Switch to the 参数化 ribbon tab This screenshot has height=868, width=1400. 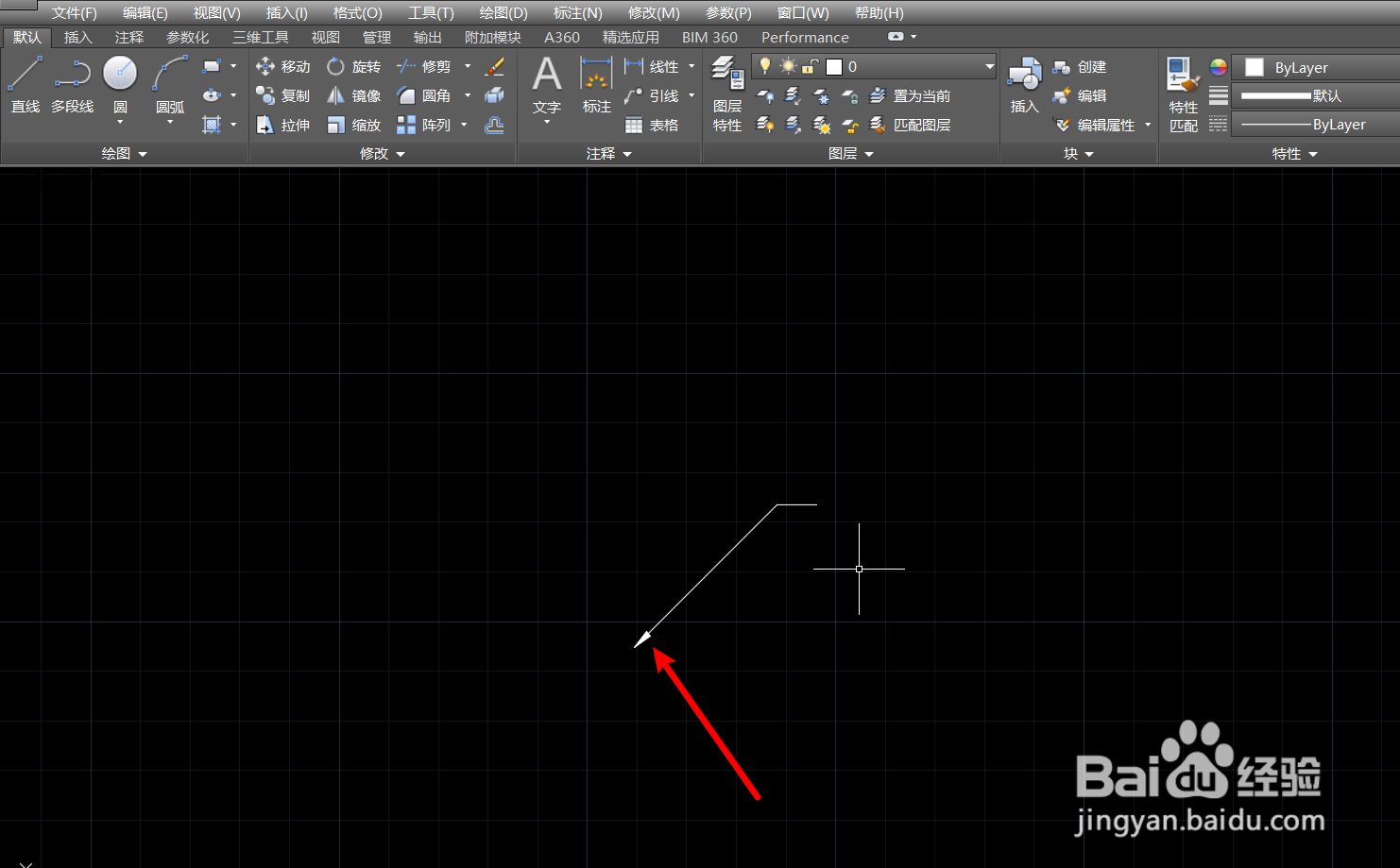188,37
